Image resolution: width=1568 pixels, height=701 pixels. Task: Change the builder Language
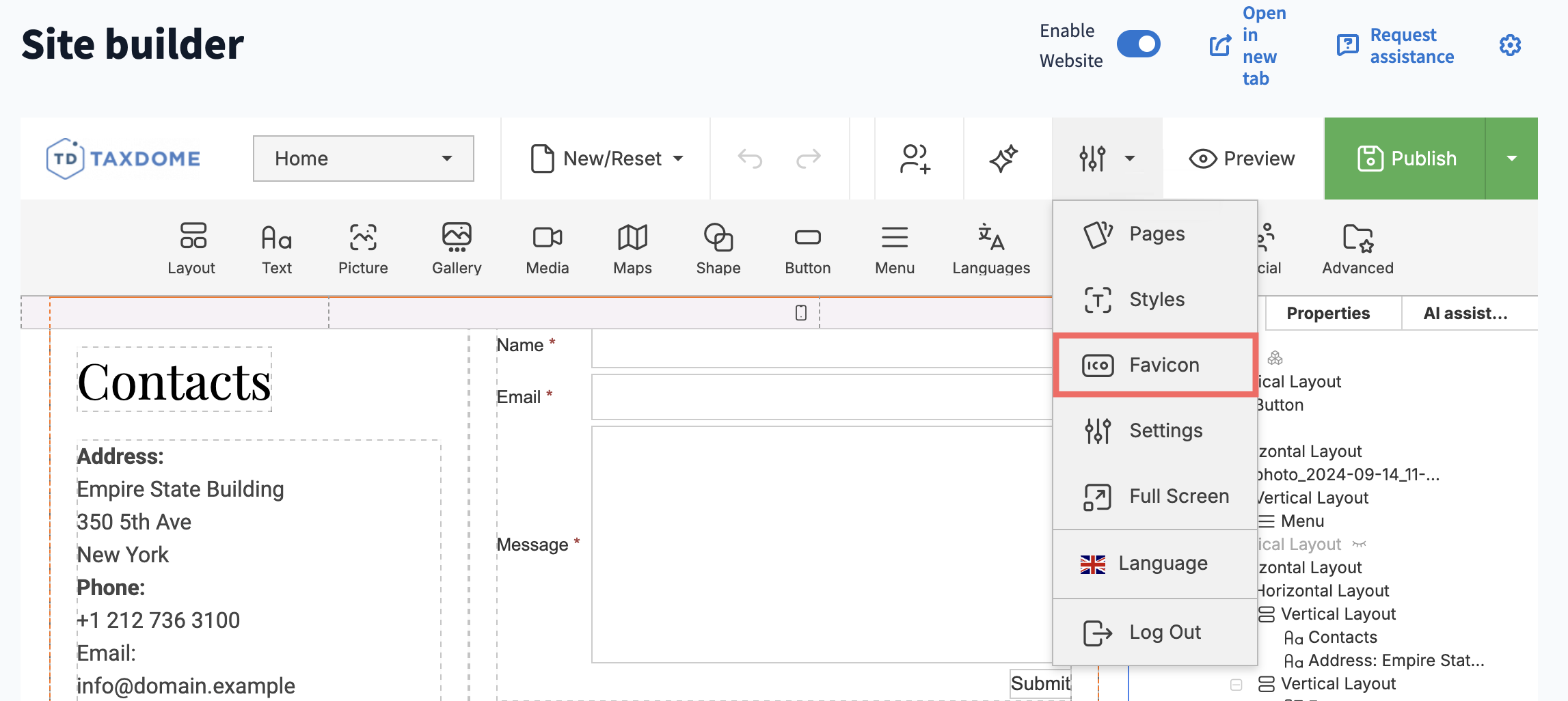(1155, 564)
